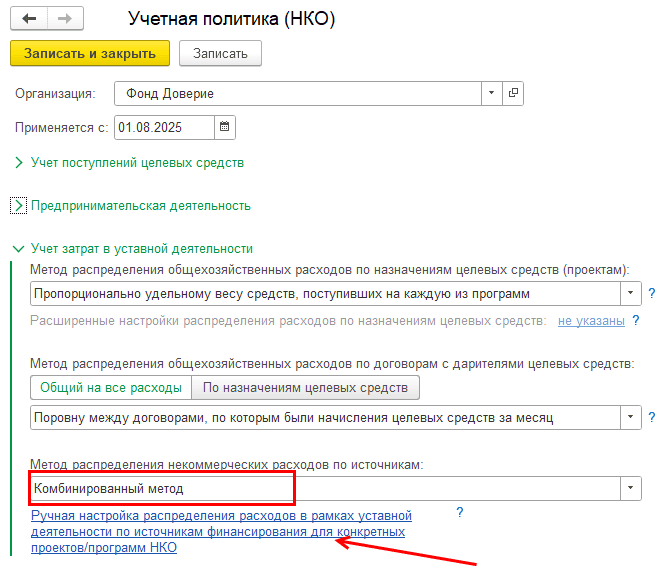Image resolution: width=664 pixels, height=571 pixels.
Task: Click into the 'Применяется с' date field
Action: 163,127
